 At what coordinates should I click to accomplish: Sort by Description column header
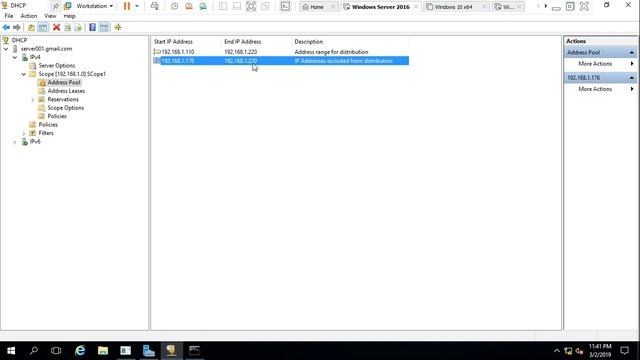point(350,42)
